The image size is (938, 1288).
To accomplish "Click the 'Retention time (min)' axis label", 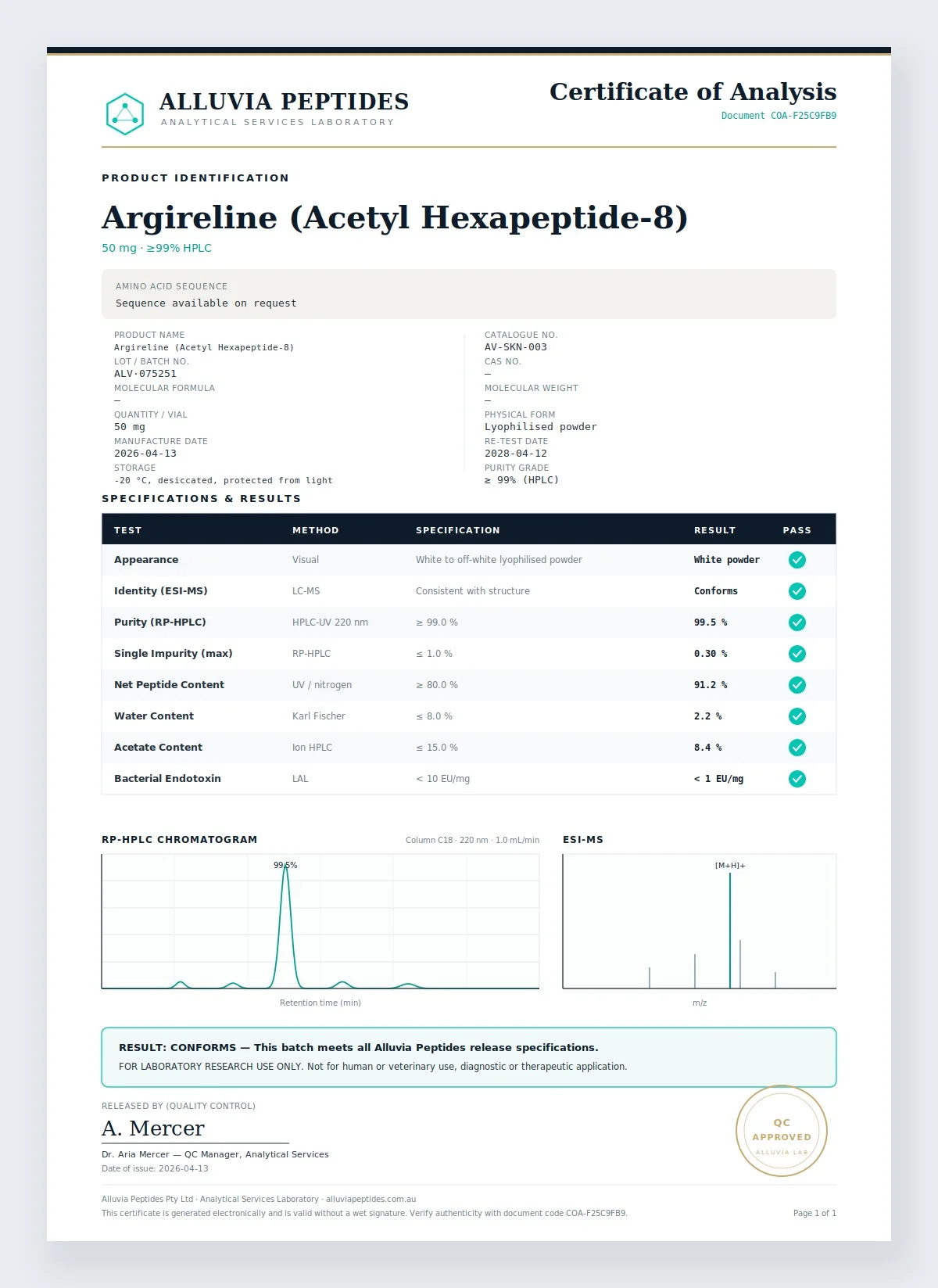I will click(320, 1003).
